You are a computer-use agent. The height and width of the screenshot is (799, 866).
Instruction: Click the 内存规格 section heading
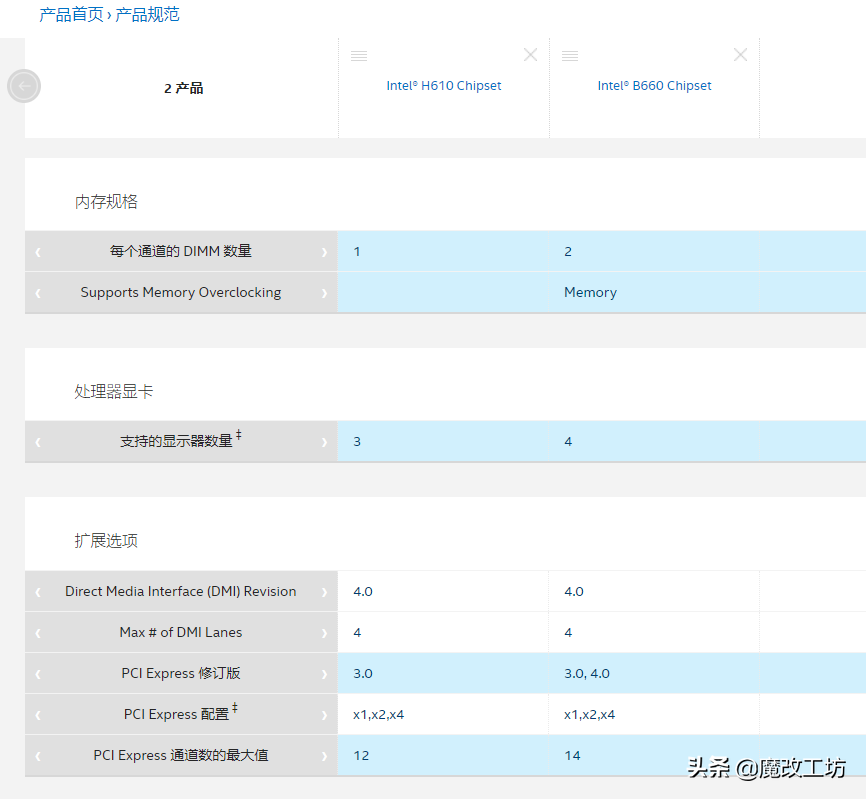106,202
